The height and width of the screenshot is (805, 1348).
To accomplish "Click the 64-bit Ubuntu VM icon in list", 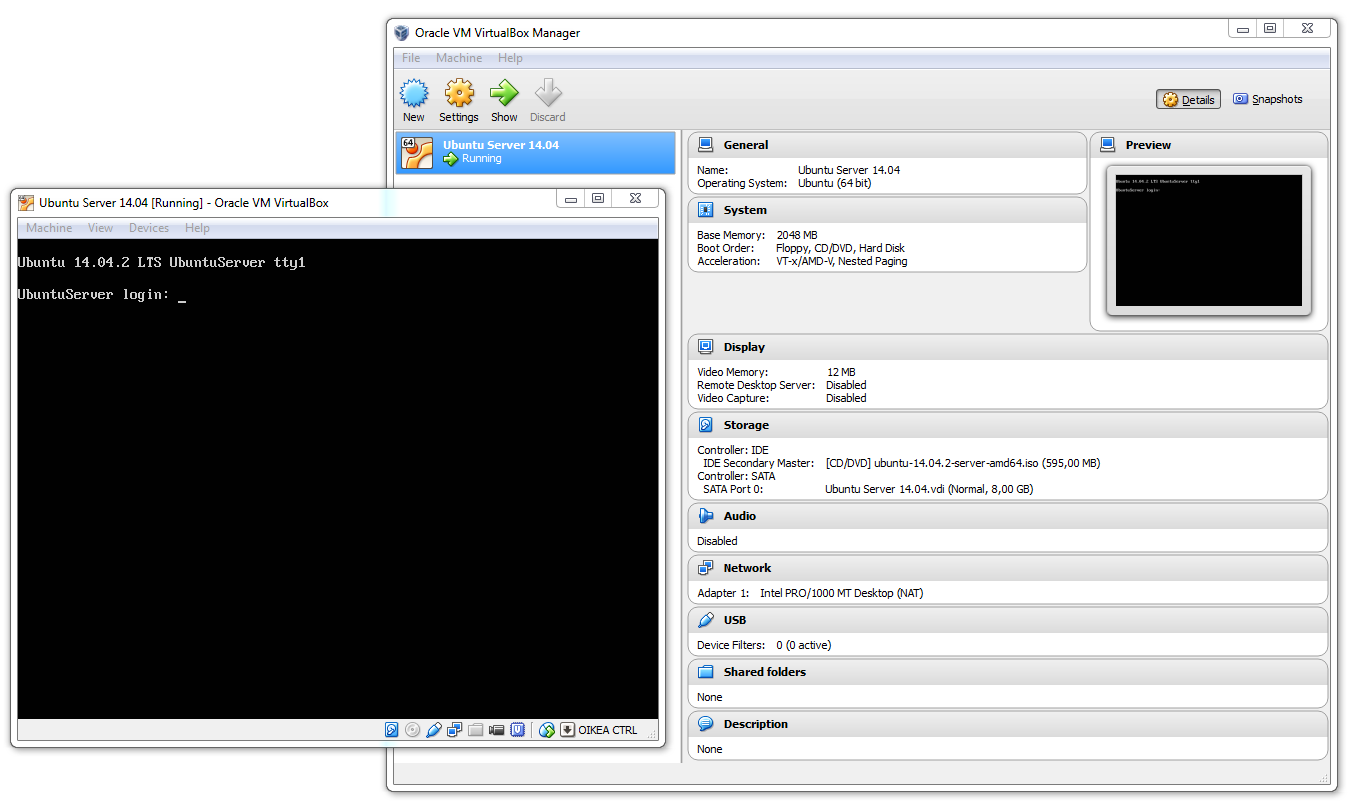I will point(417,153).
